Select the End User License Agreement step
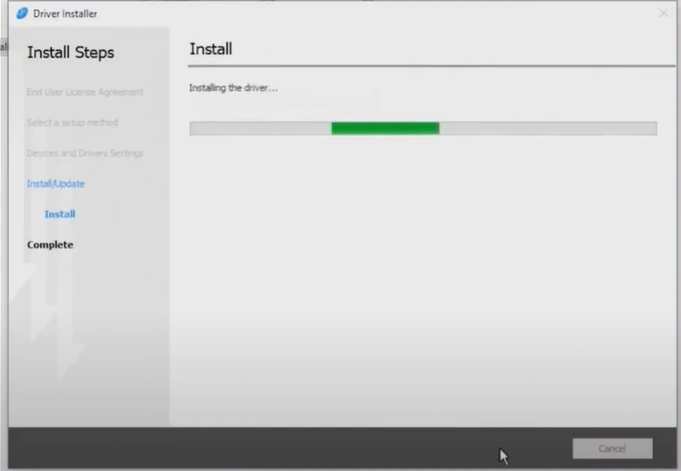Screen dimensions: 681x471 [x=85, y=92]
